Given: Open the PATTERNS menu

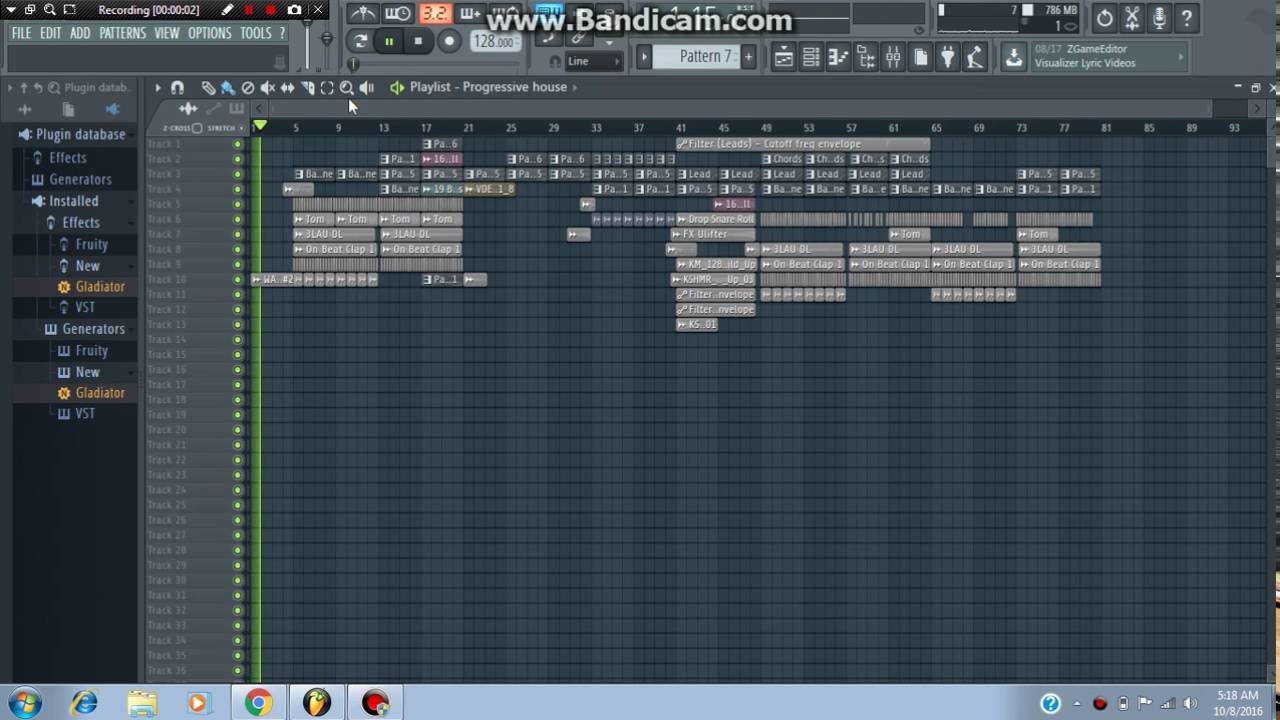Looking at the screenshot, I should pyautogui.click(x=123, y=33).
